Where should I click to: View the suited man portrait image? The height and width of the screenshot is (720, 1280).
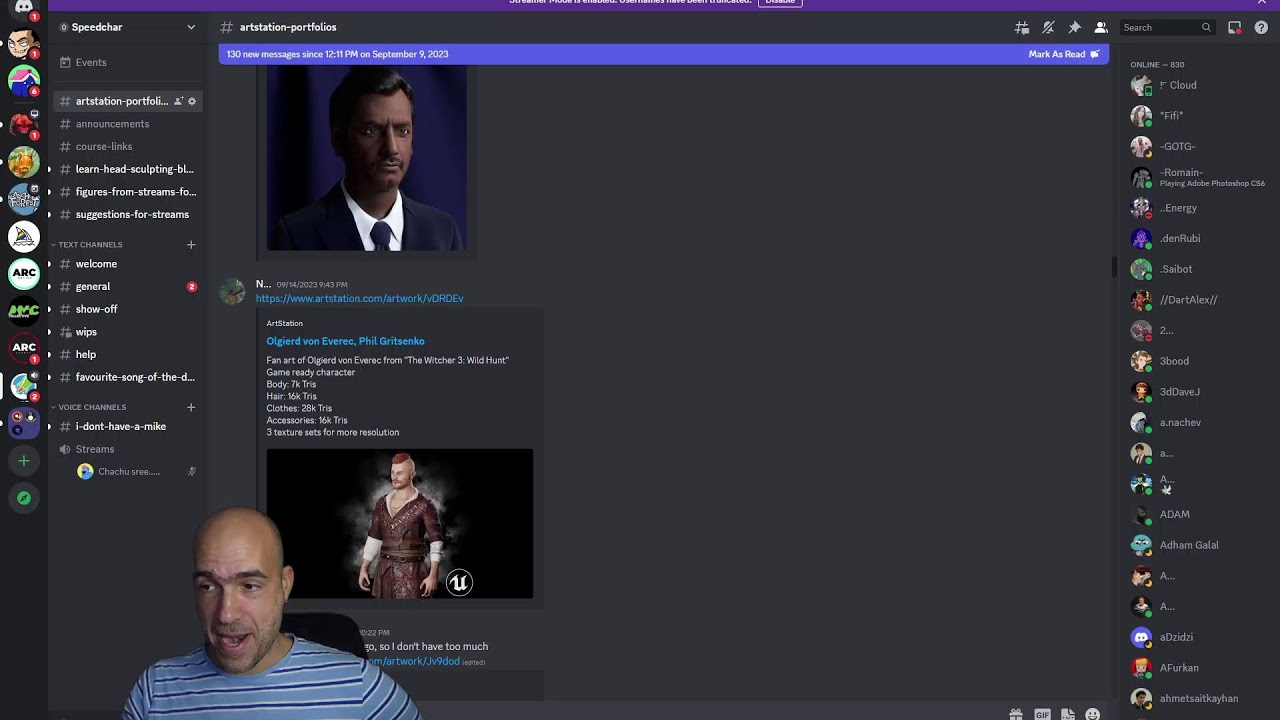(x=366, y=159)
